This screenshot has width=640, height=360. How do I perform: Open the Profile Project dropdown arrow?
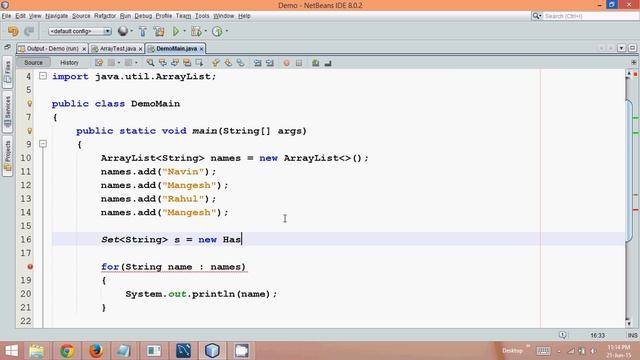227,31
